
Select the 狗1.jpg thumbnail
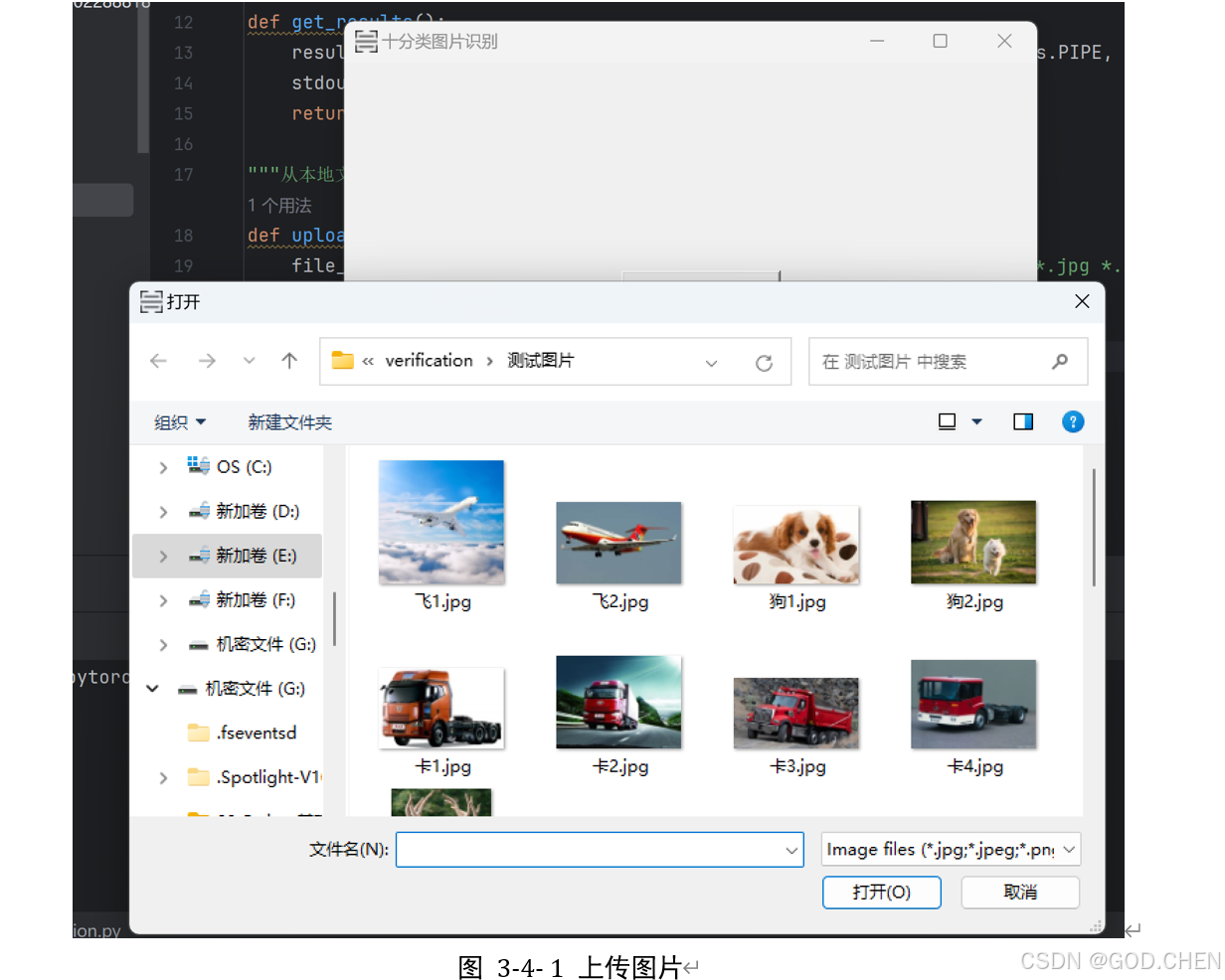coord(796,543)
